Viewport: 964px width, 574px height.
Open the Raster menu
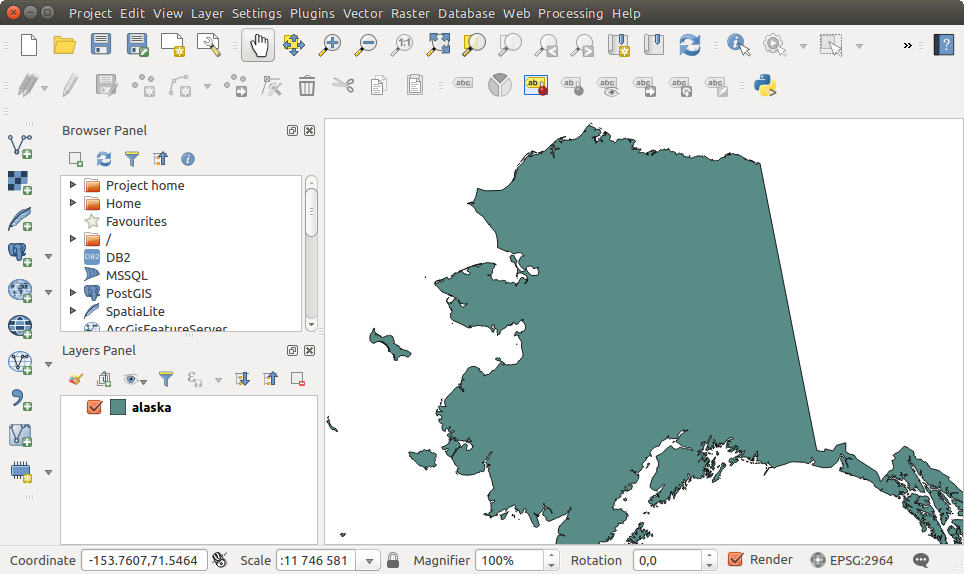[410, 14]
